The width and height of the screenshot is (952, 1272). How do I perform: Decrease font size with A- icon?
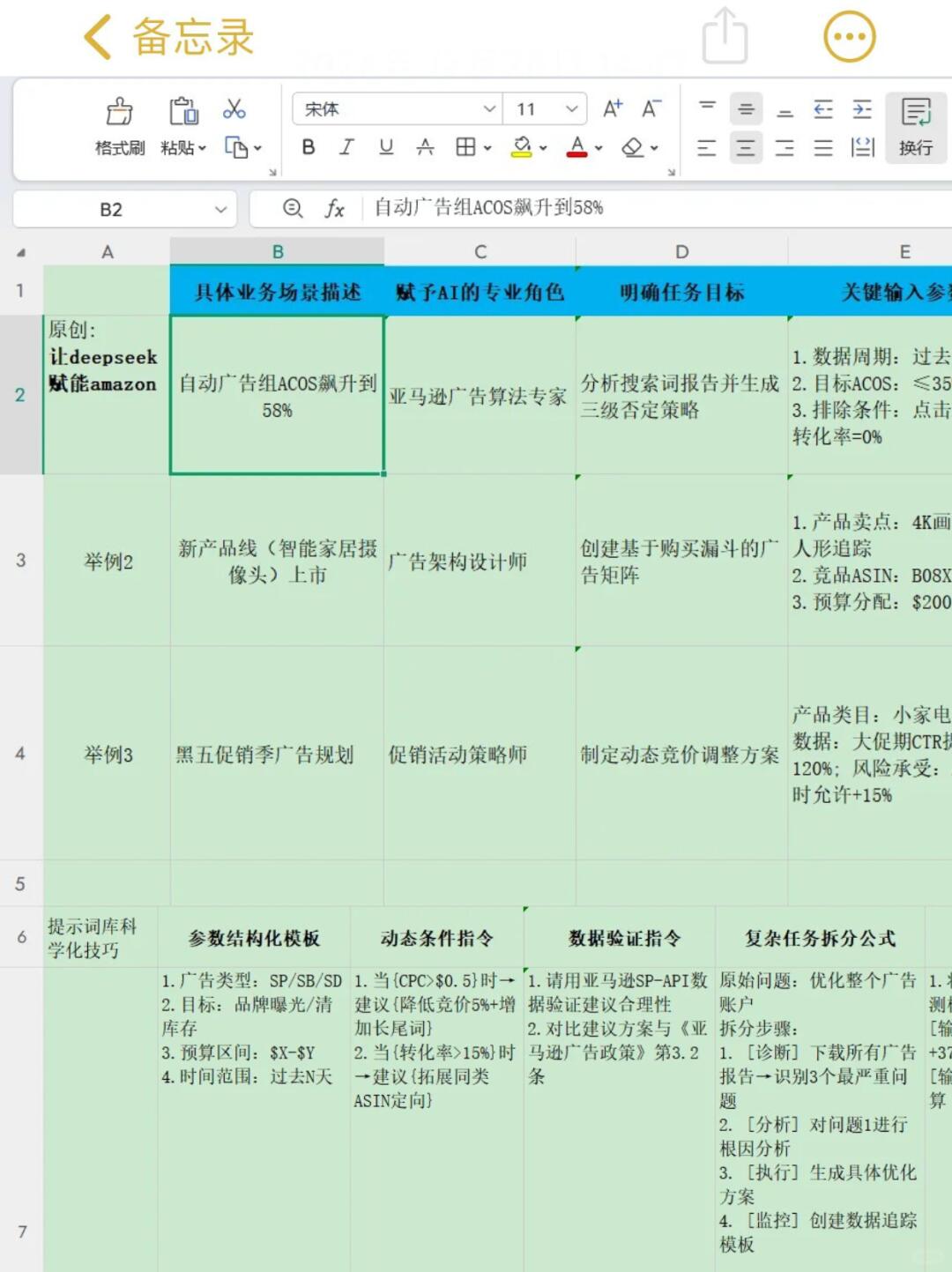point(651,108)
